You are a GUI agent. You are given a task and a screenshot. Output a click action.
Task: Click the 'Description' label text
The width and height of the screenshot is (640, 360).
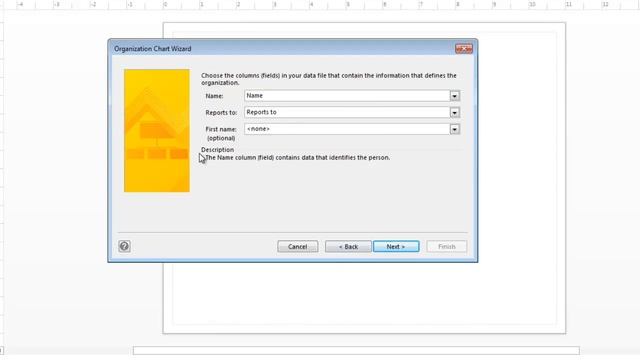click(218, 150)
